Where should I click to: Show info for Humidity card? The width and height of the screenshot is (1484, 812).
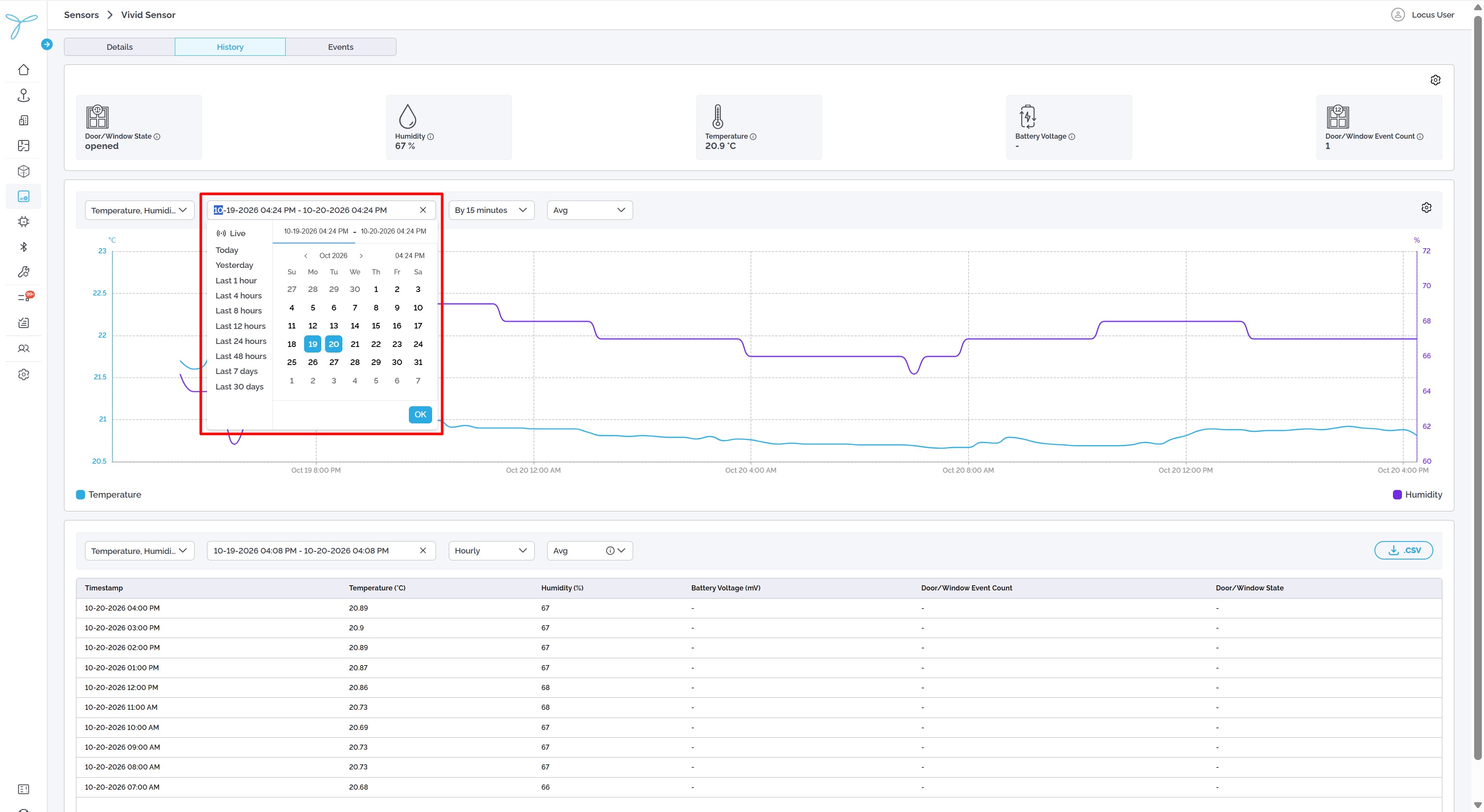[x=430, y=137]
